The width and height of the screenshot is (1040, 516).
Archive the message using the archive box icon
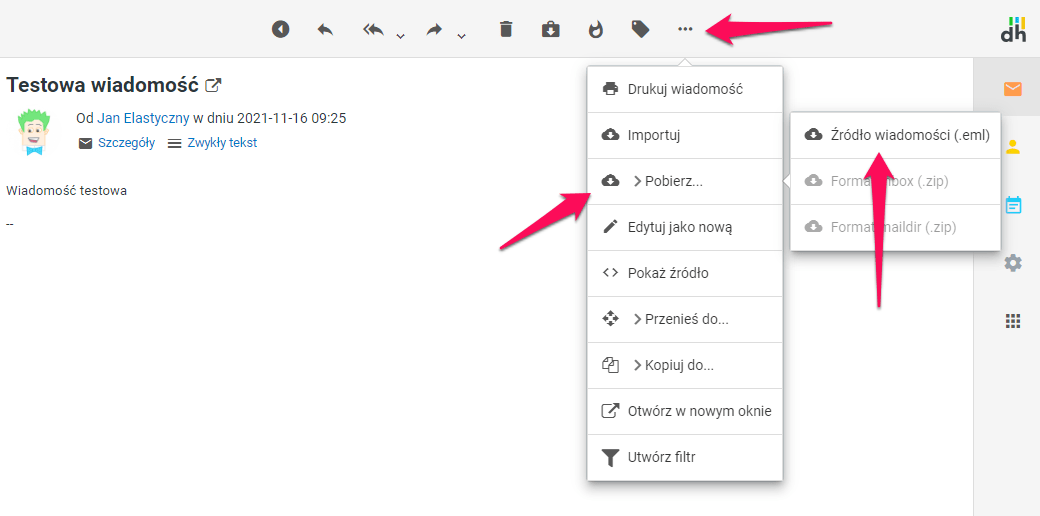551,29
